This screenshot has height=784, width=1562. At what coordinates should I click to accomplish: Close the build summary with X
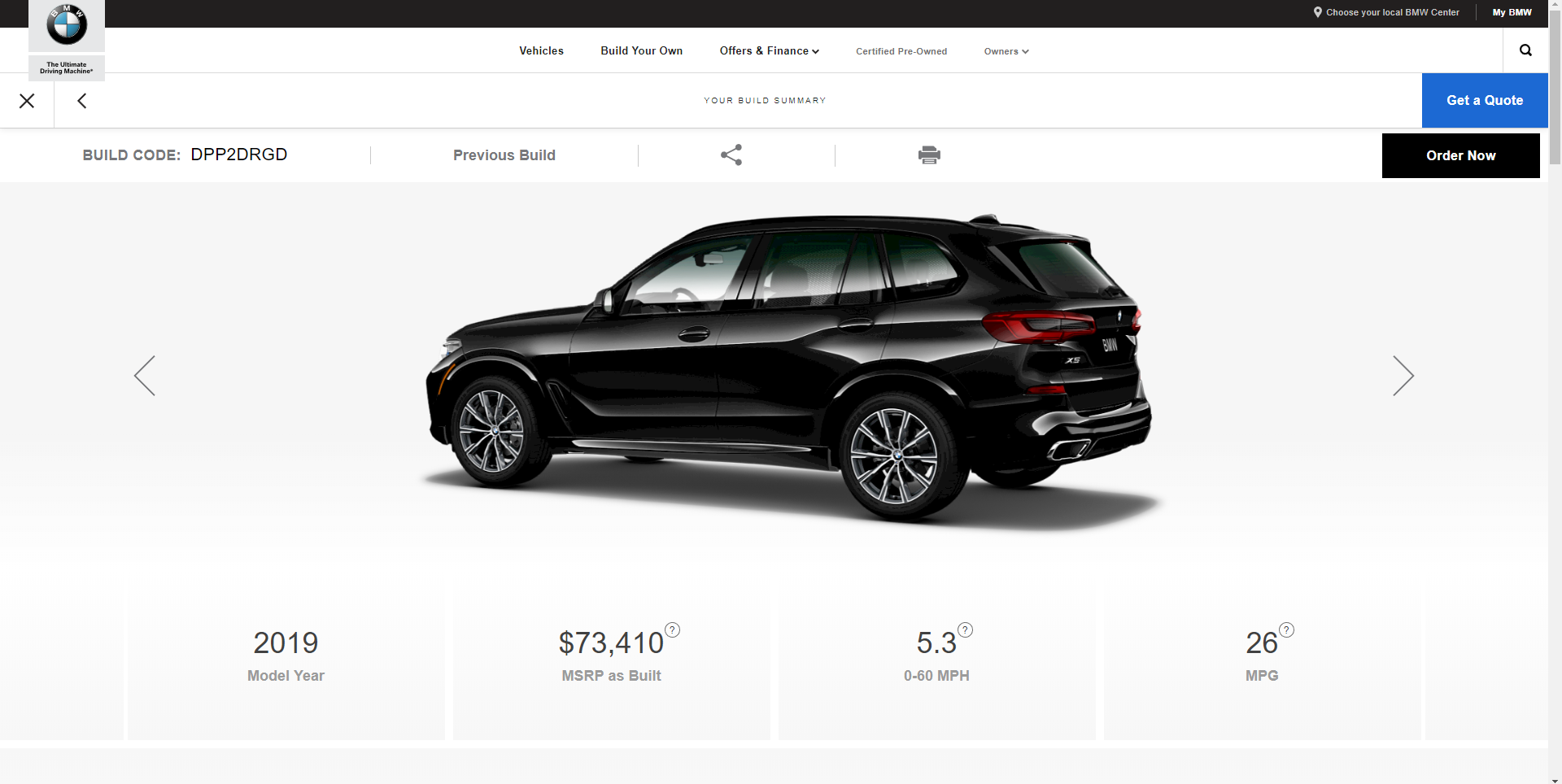click(x=27, y=101)
